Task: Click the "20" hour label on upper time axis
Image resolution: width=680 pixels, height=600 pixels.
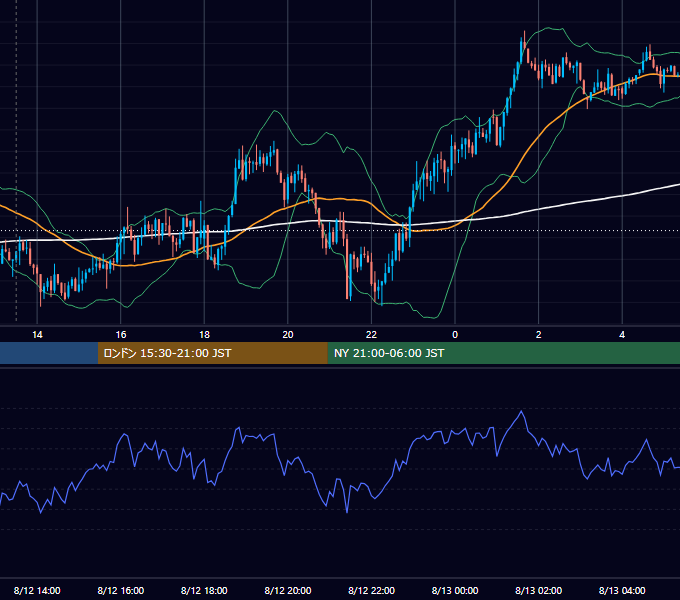Action: (x=288, y=334)
